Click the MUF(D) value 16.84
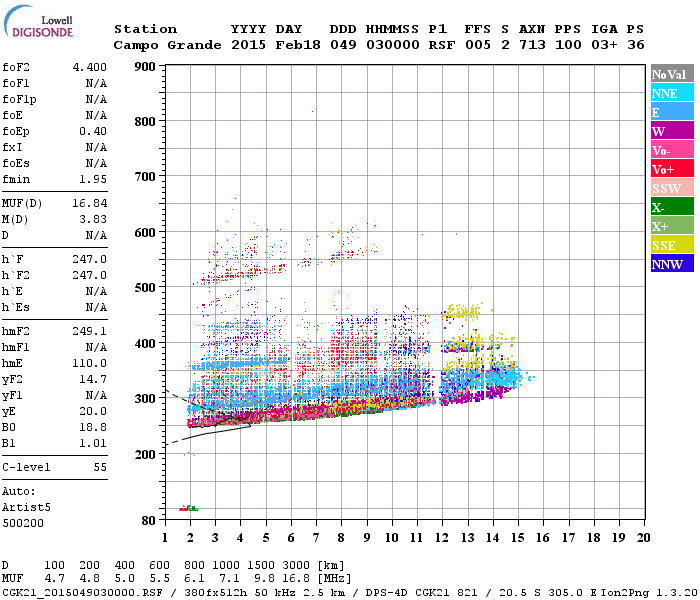 pos(90,204)
